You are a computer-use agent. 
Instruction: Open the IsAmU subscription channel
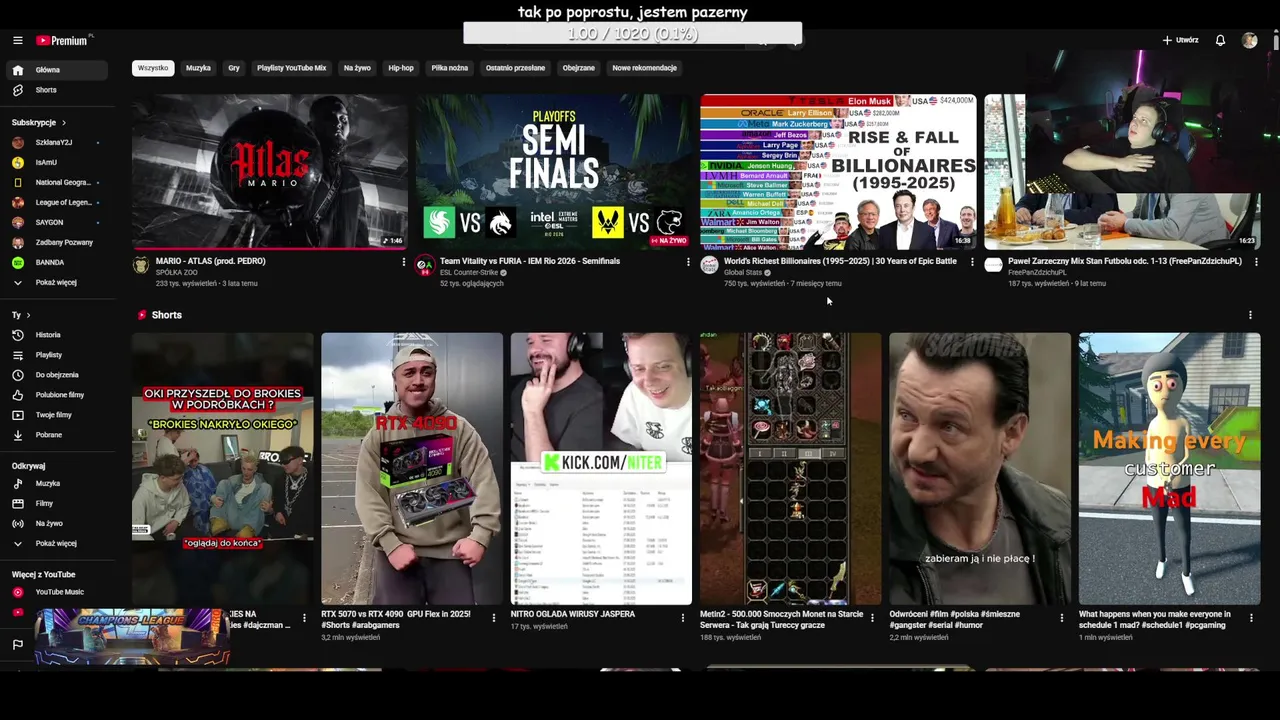(55, 162)
